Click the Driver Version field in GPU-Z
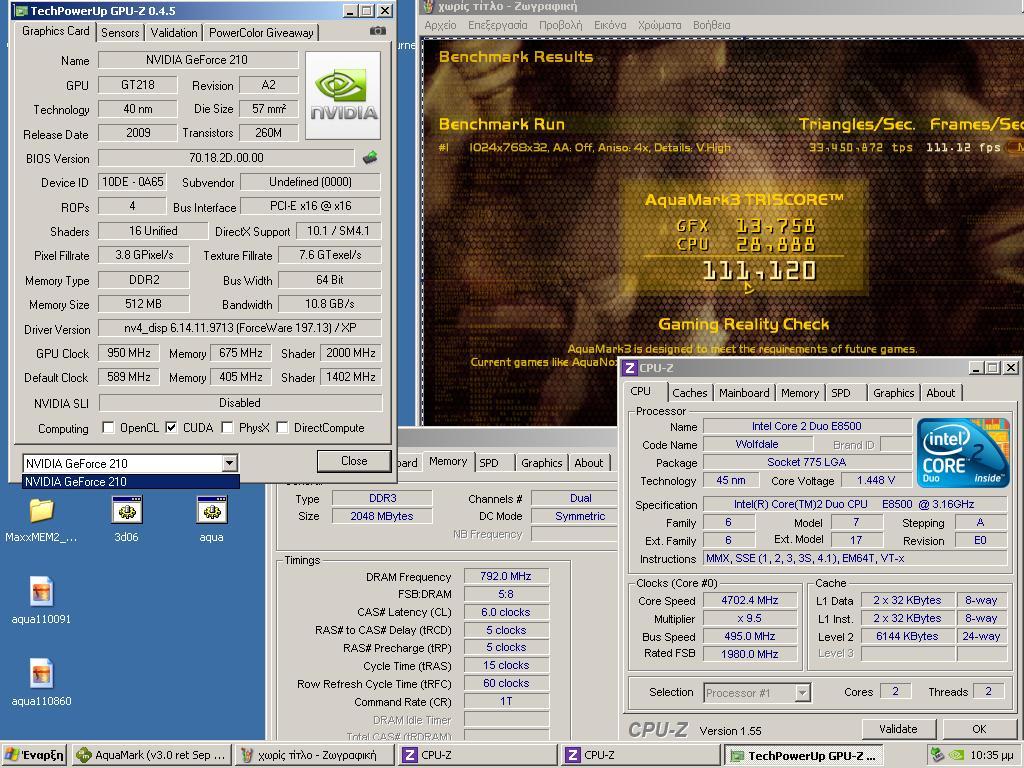 click(x=240, y=328)
